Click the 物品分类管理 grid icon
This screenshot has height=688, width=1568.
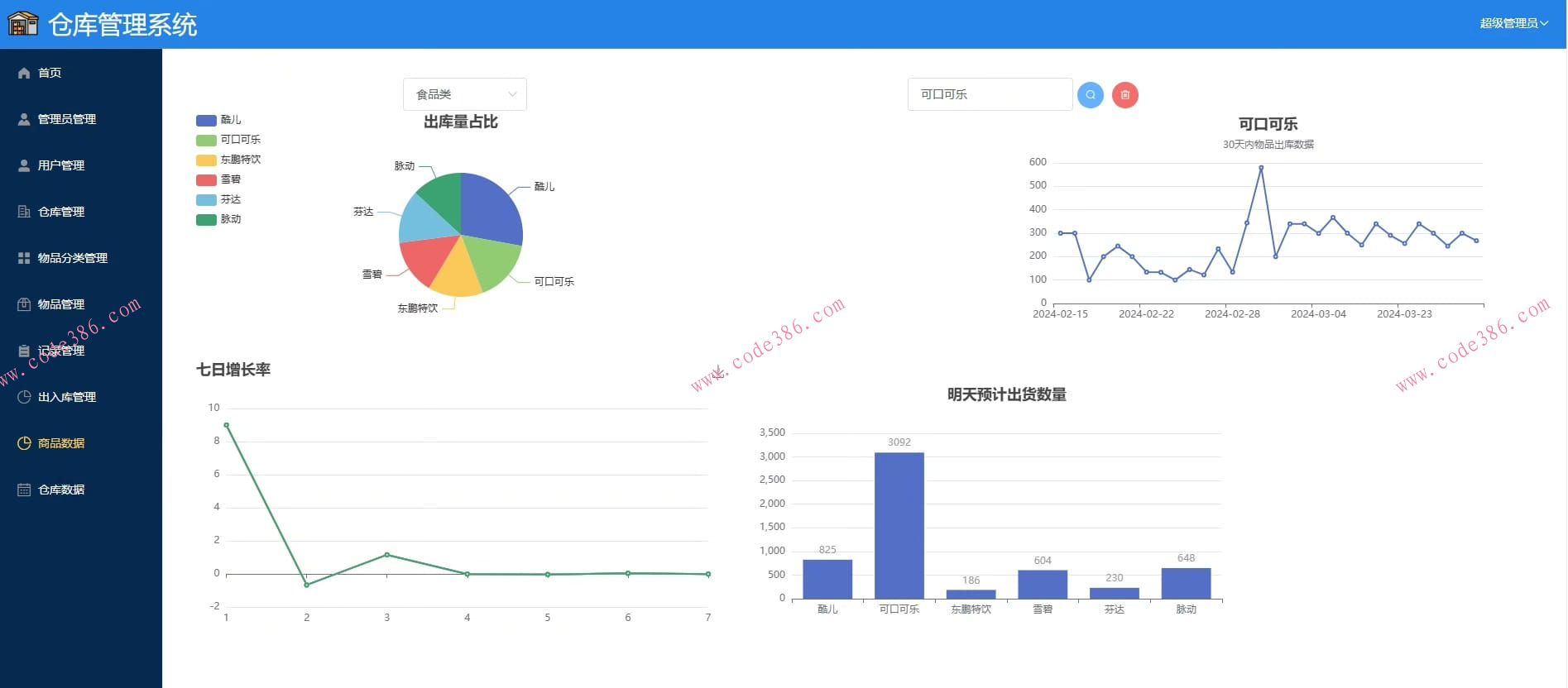coord(24,258)
